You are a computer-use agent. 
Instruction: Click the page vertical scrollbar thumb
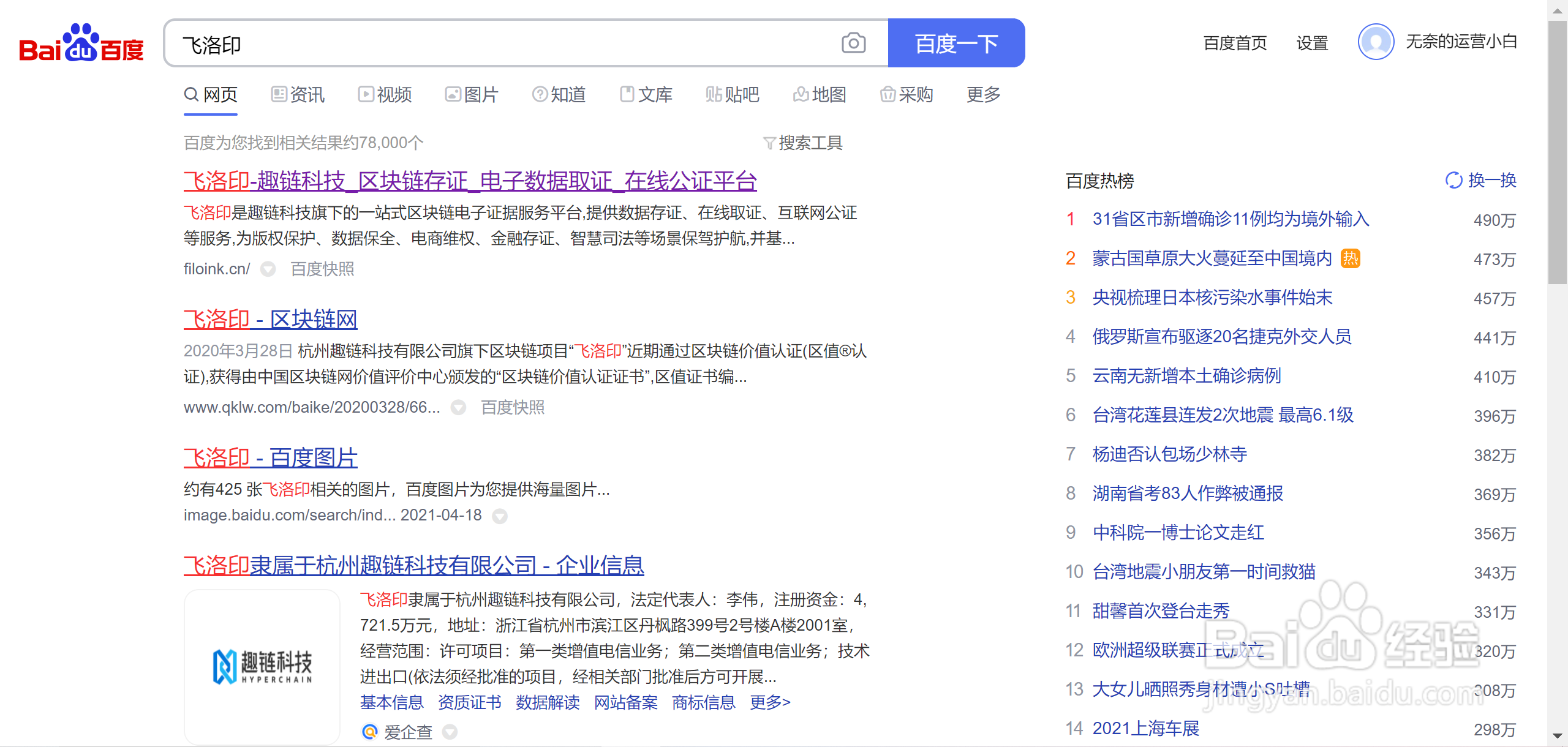click(x=1558, y=153)
